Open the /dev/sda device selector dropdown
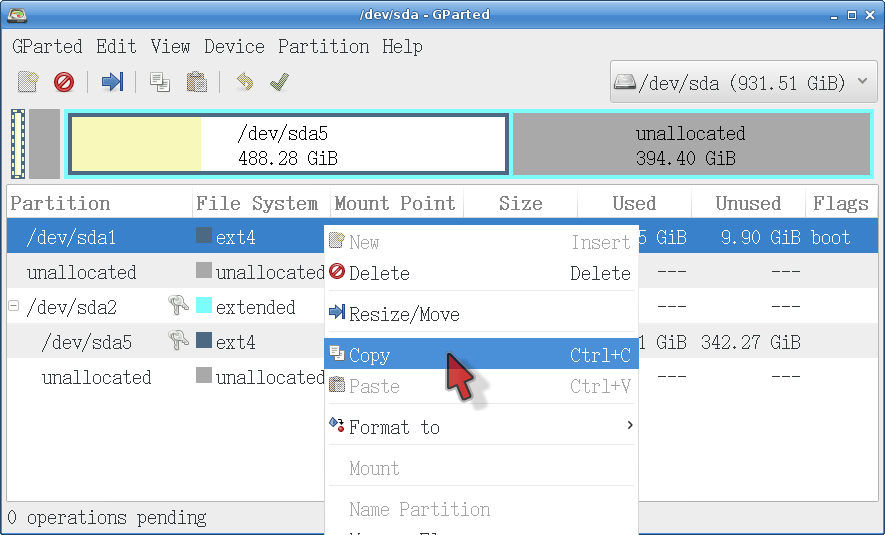Viewport: 885px width, 535px height. point(744,82)
